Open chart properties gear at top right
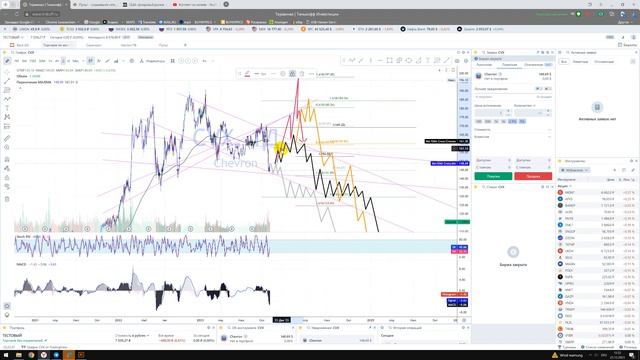The width and height of the screenshot is (640, 360). pos(466,61)
